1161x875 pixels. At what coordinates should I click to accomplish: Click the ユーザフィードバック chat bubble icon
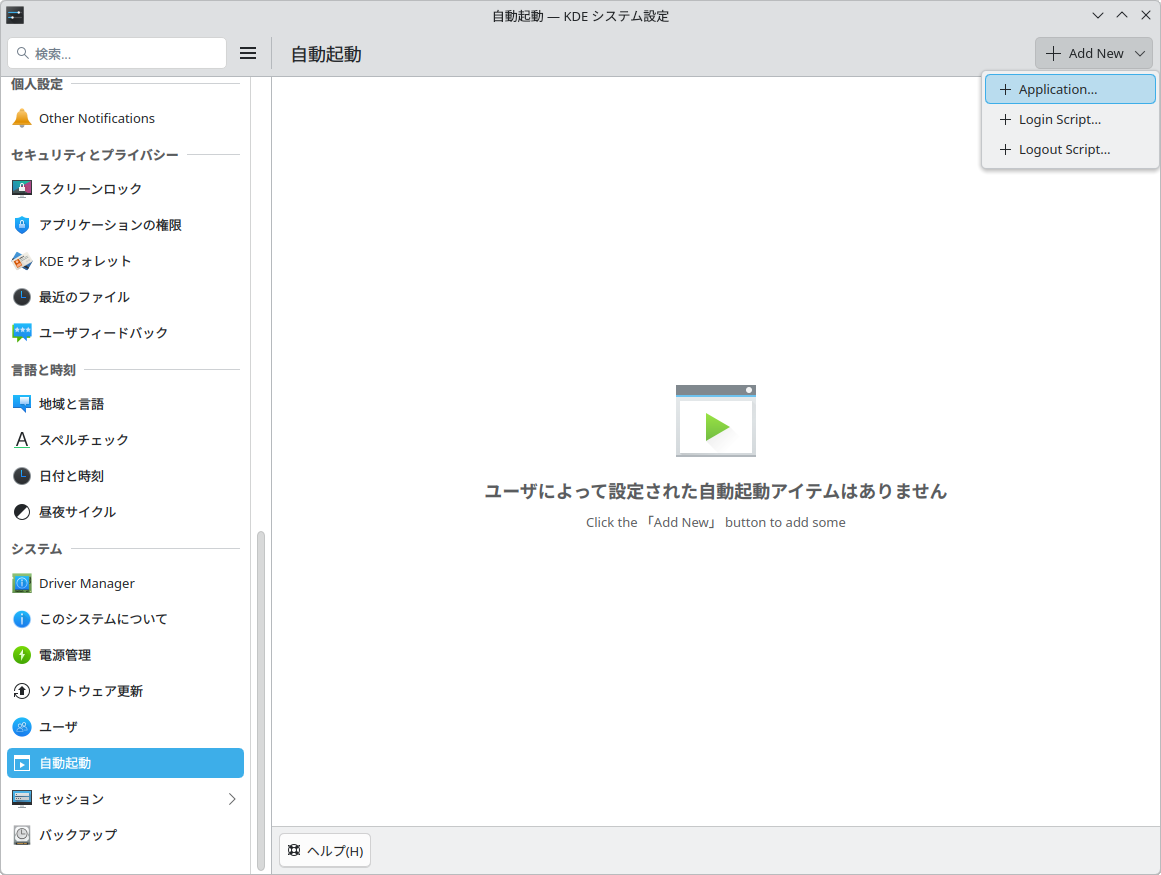pyautogui.click(x=22, y=333)
